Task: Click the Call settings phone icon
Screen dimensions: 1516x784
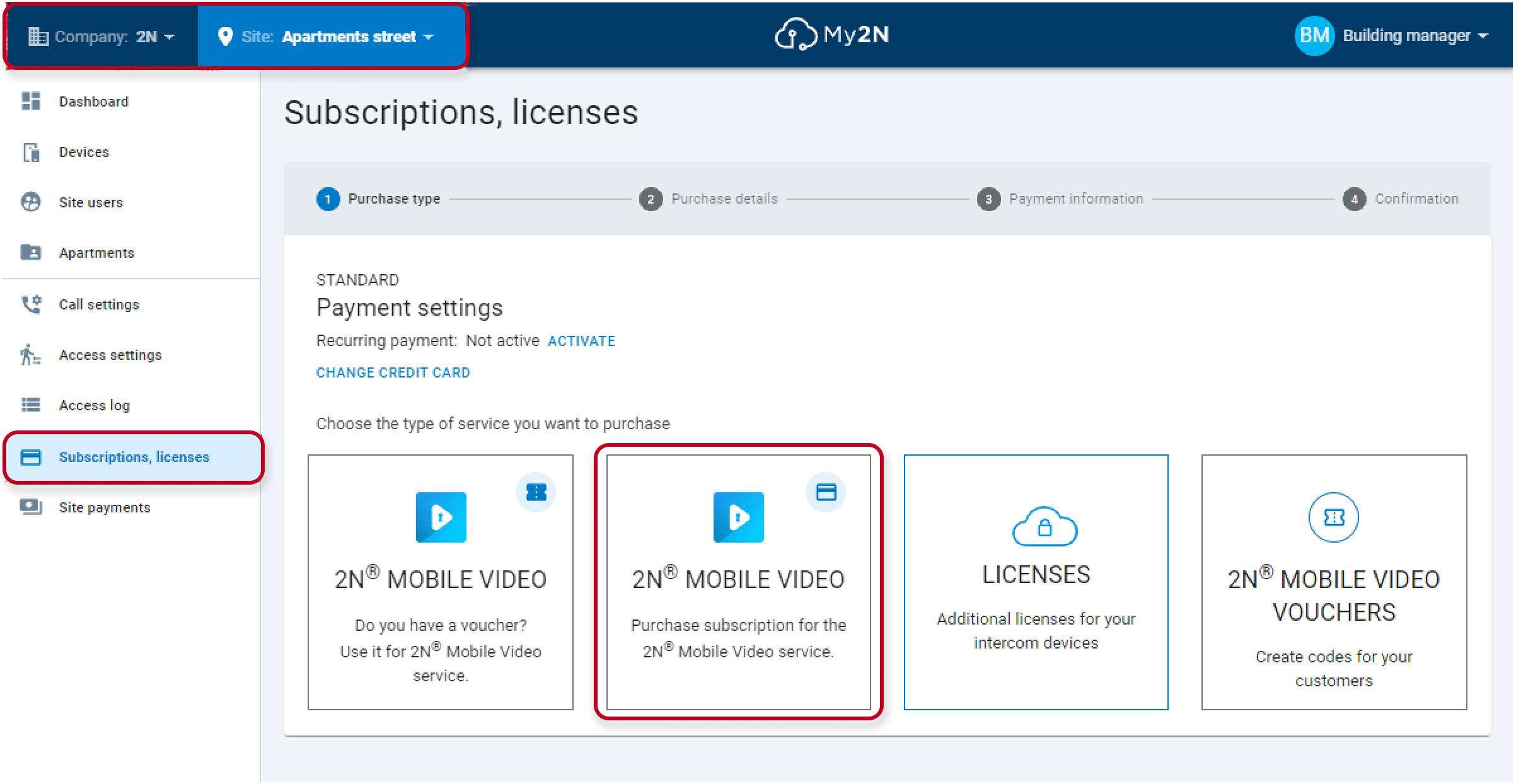Action: pyautogui.click(x=31, y=304)
